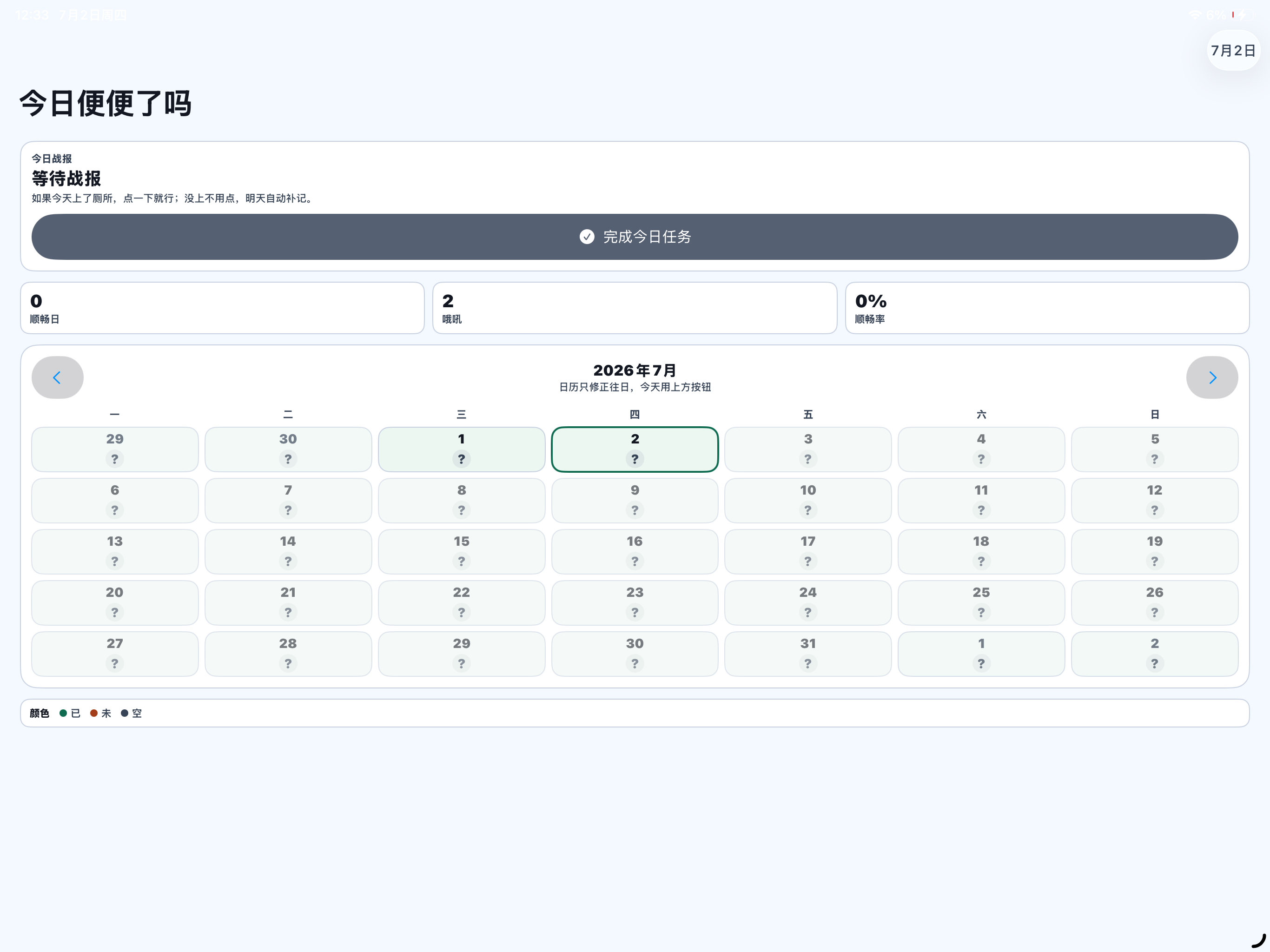This screenshot has height=952, width=1270.
Task: Go to next month with right chevron
Action: [x=1212, y=377]
